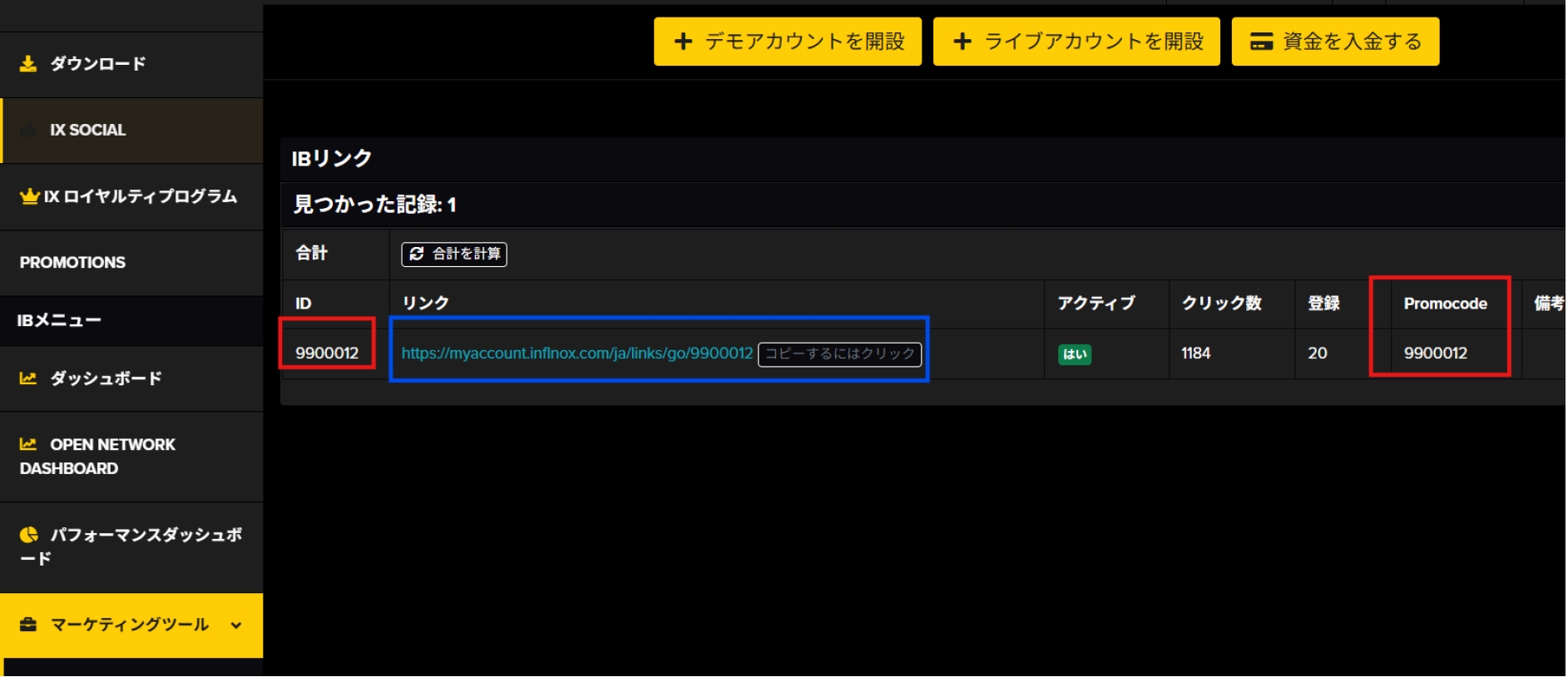Open the IB referral link URL
The width and height of the screenshot is (1568, 677).
coord(576,353)
